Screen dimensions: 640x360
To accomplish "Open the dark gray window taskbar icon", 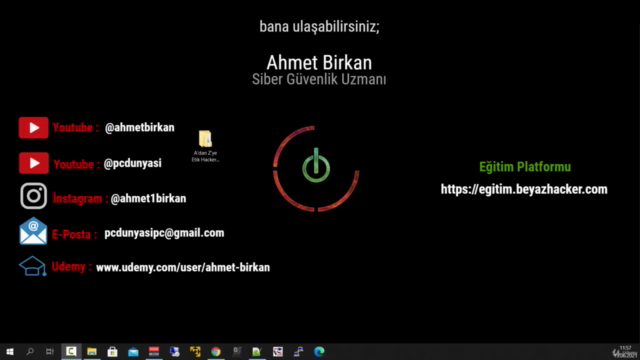I will point(237,351).
